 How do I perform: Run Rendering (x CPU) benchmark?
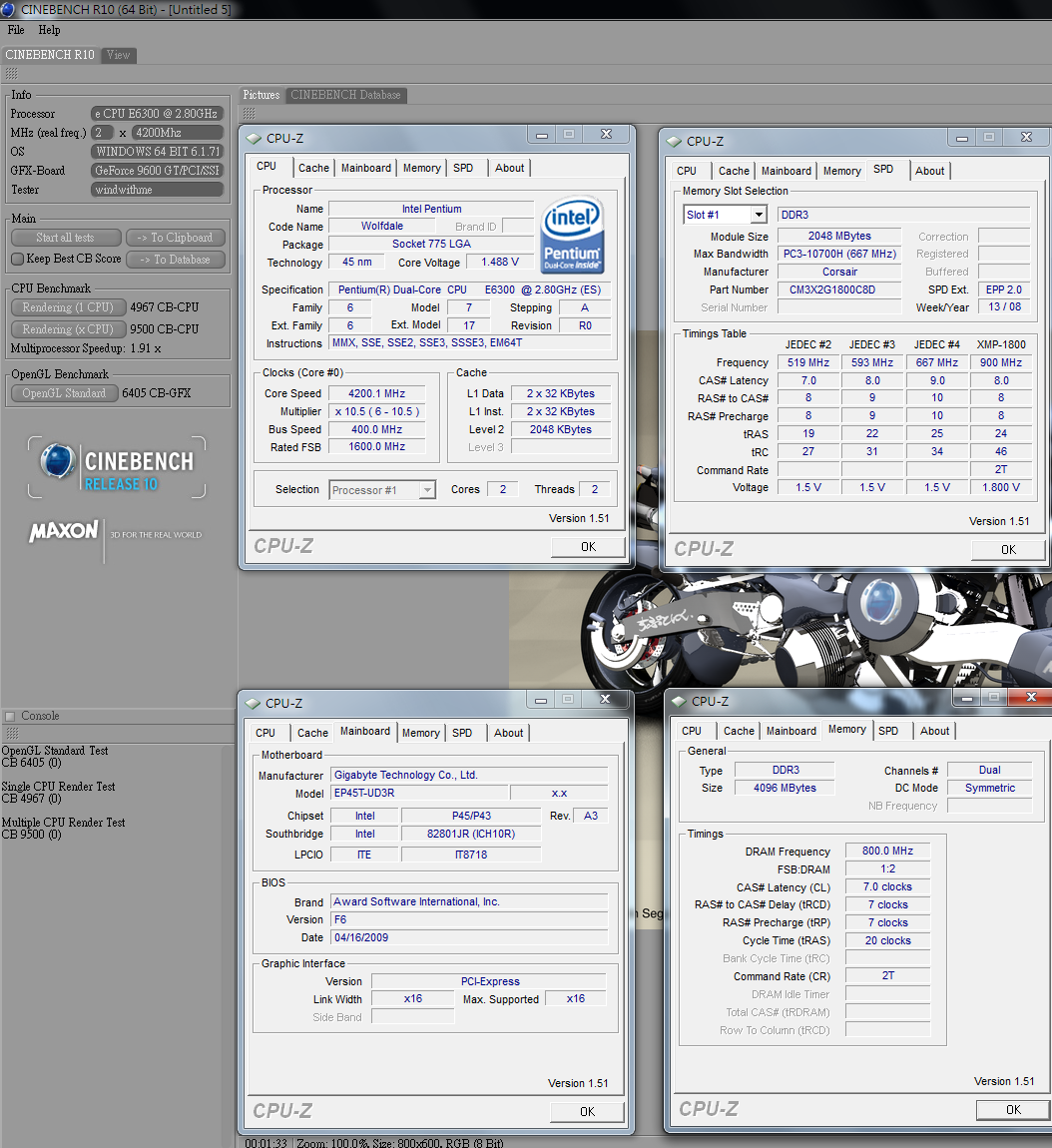click(x=68, y=329)
